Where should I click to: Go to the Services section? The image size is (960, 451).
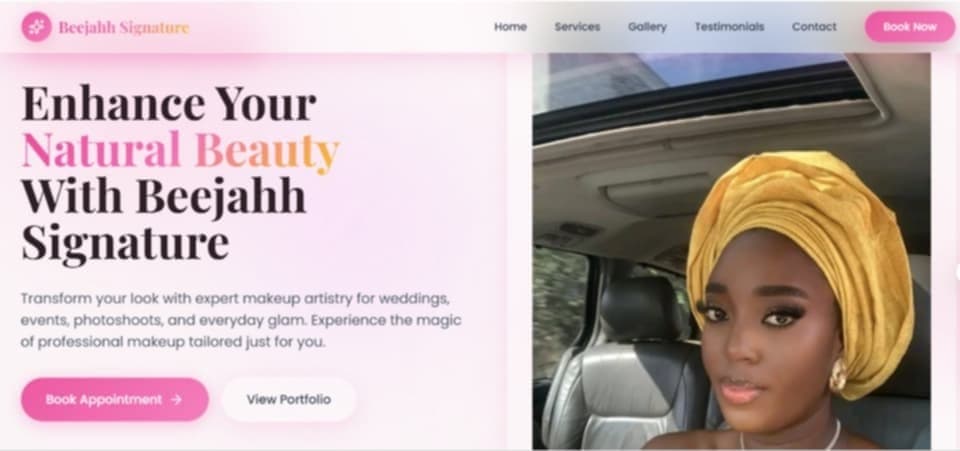click(x=577, y=27)
